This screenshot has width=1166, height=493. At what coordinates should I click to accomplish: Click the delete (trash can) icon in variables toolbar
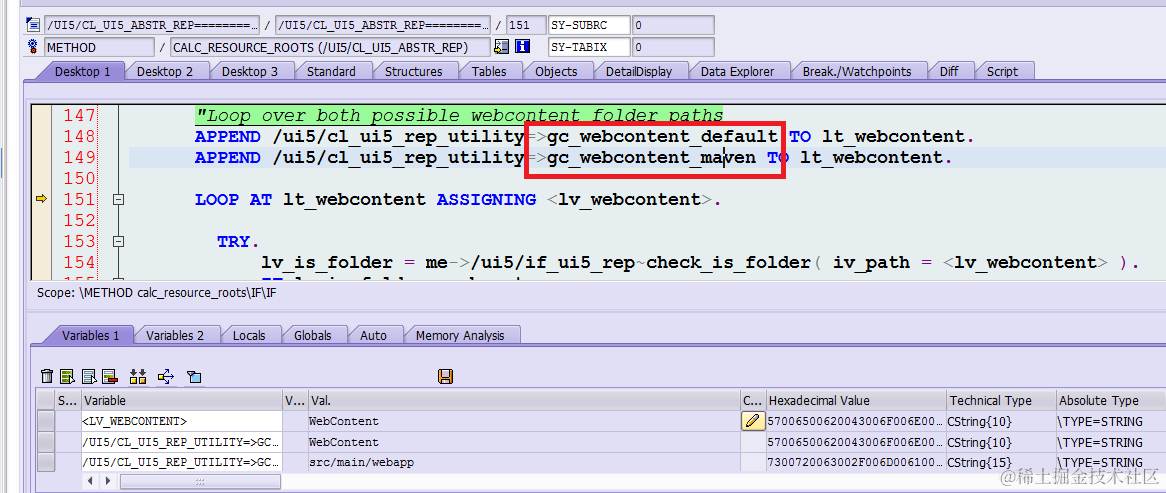click(x=47, y=376)
